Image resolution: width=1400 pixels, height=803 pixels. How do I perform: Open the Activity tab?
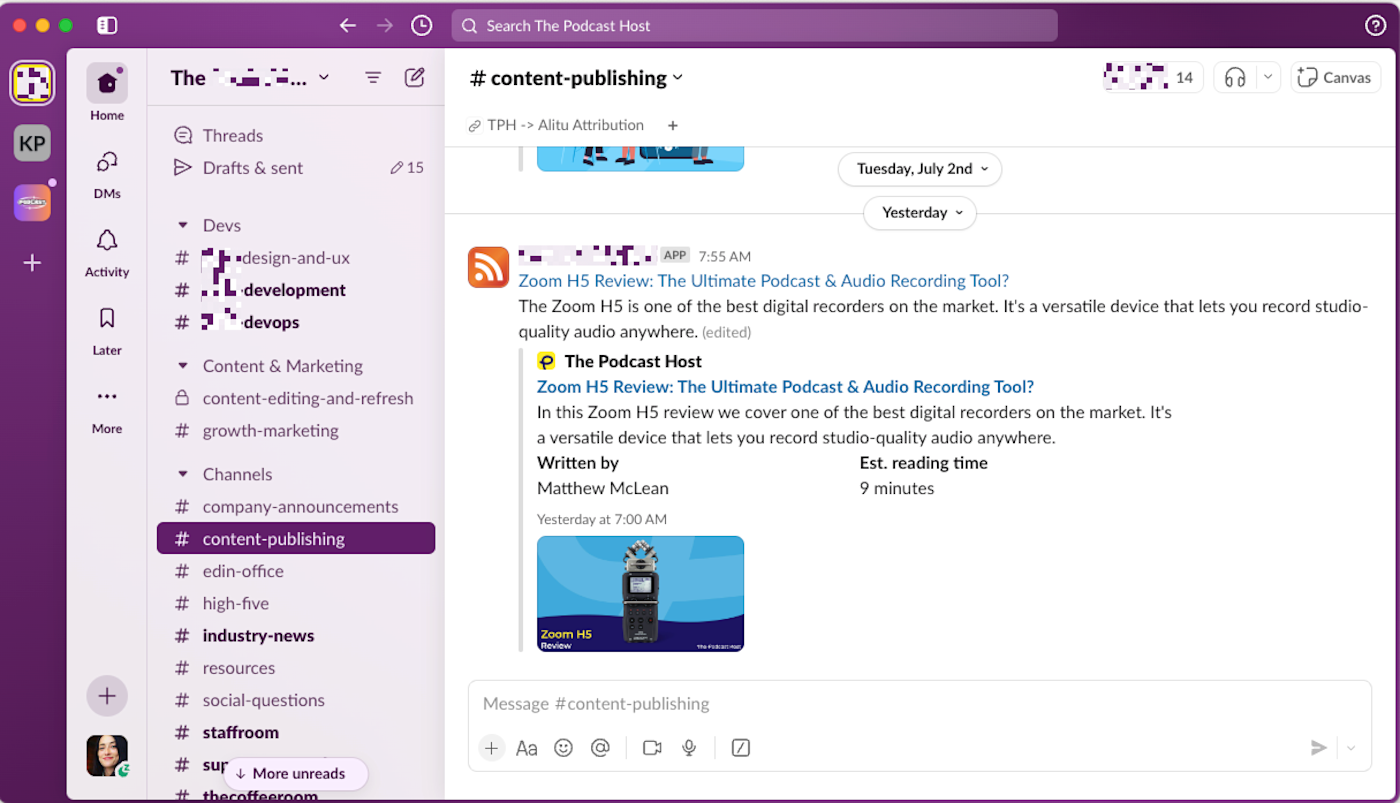point(107,252)
